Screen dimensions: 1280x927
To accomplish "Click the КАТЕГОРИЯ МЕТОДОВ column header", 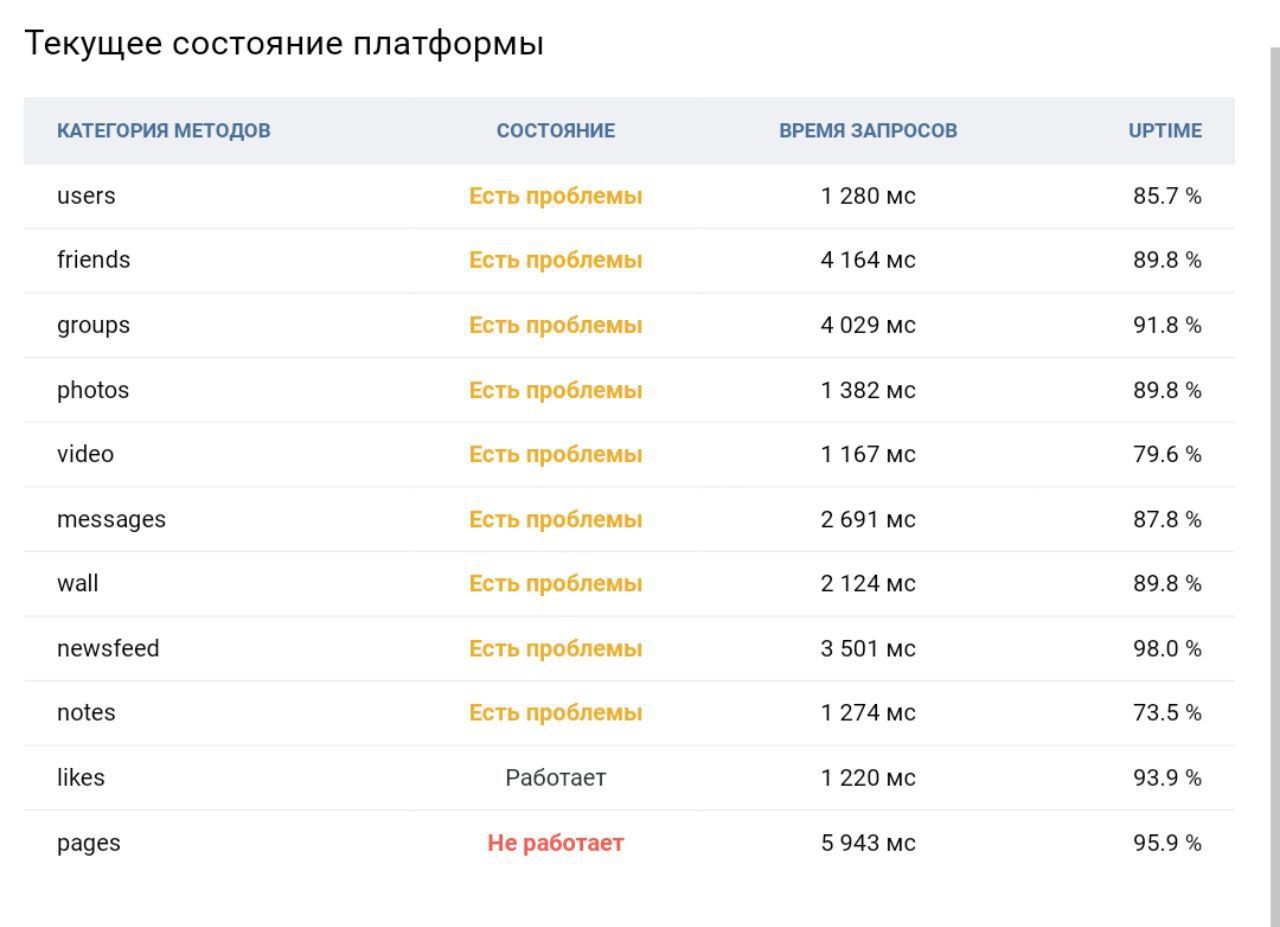I will click(x=163, y=131).
